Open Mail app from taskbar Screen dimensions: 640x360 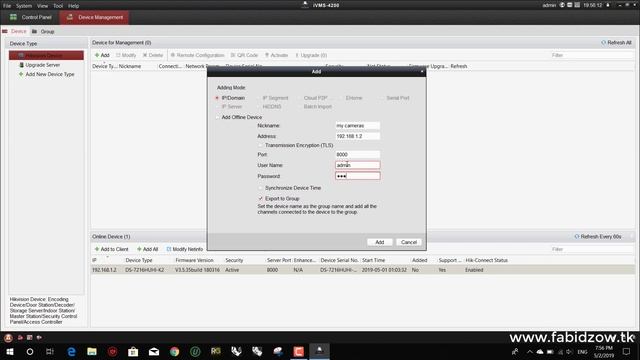154,351
